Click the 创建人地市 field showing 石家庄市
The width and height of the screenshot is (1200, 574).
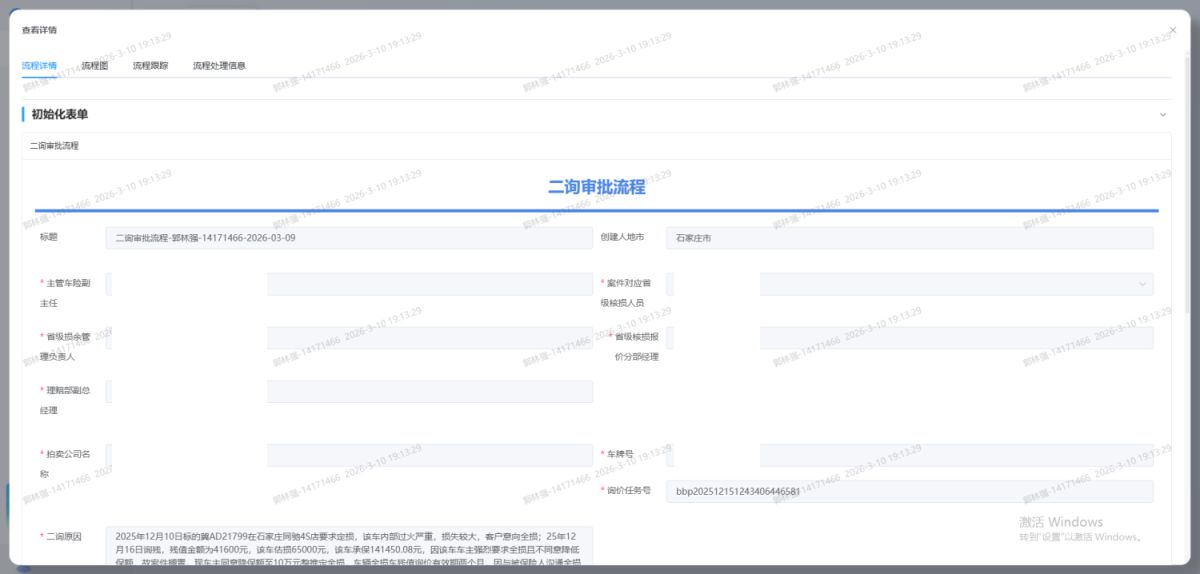point(908,238)
